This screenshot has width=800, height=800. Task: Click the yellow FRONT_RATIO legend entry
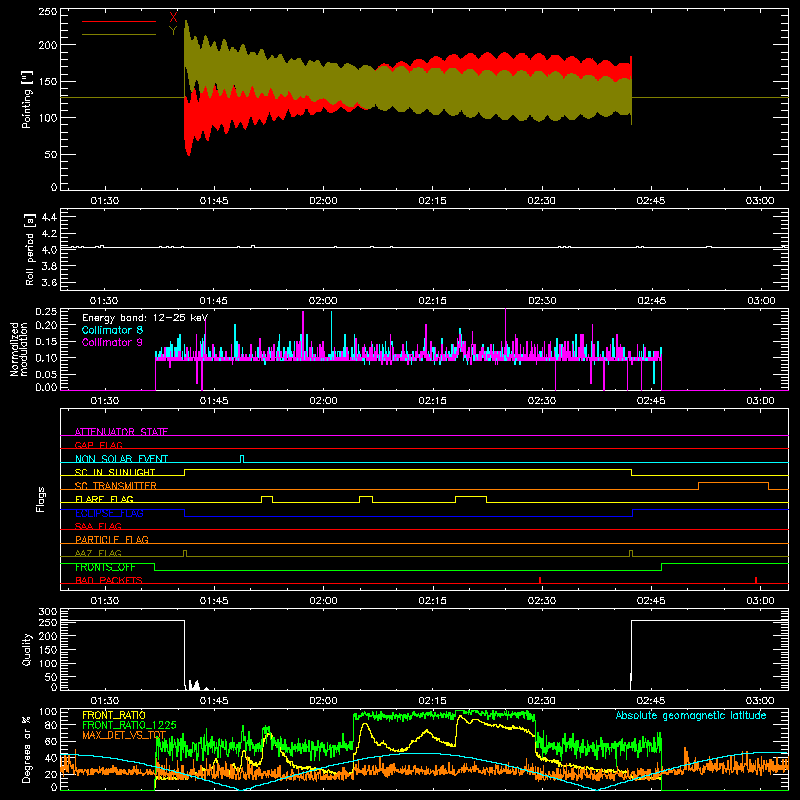[114, 715]
